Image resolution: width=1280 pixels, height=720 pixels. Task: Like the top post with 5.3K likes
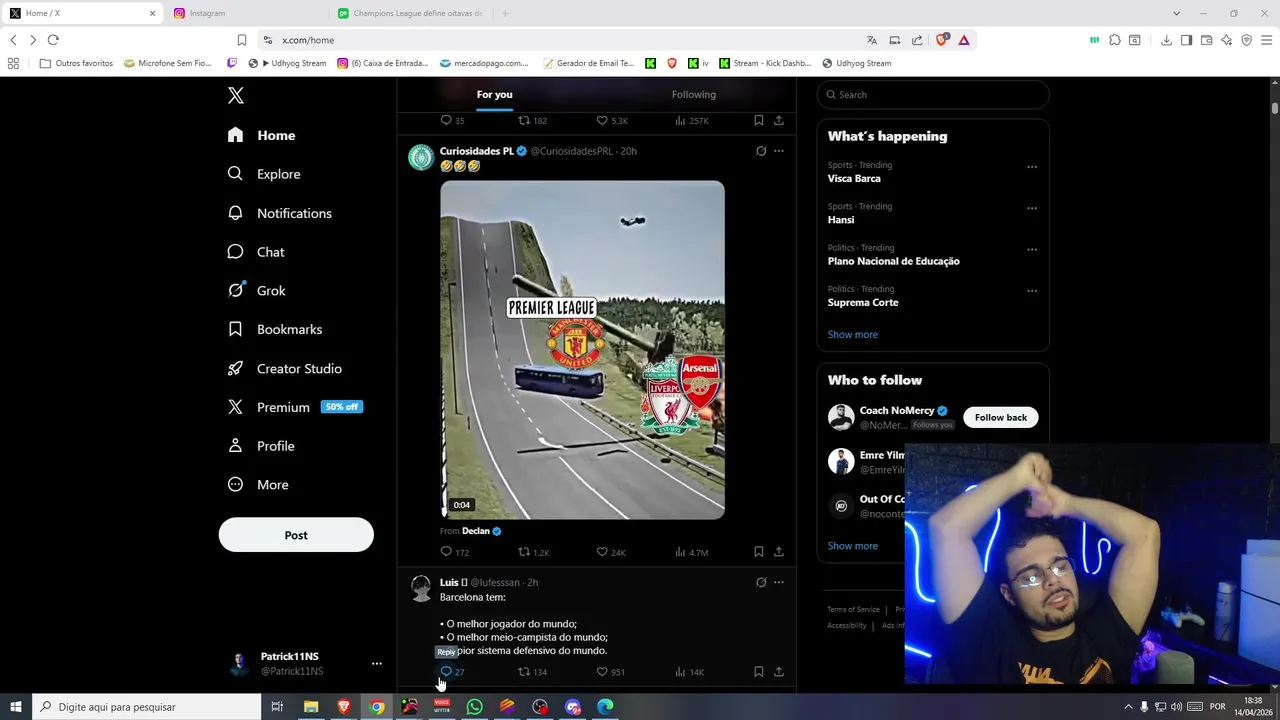[612, 121]
